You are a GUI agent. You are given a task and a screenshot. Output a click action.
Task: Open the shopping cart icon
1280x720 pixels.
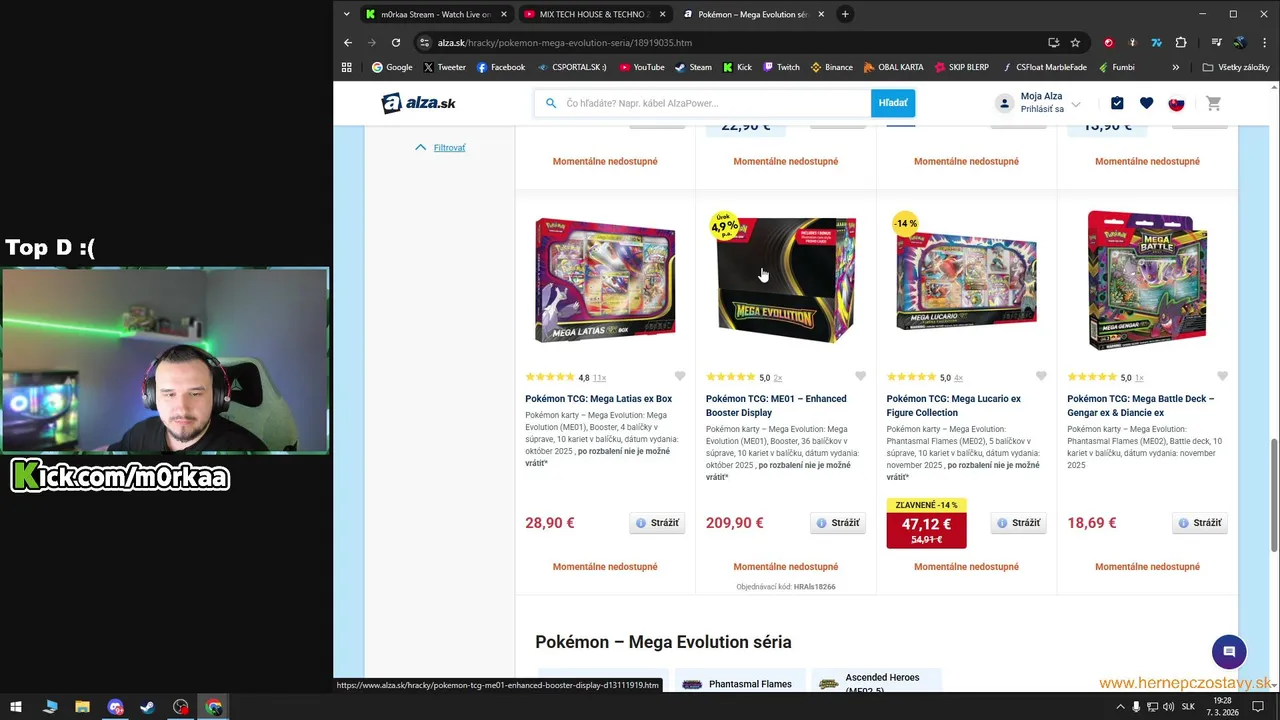(1213, 103)
